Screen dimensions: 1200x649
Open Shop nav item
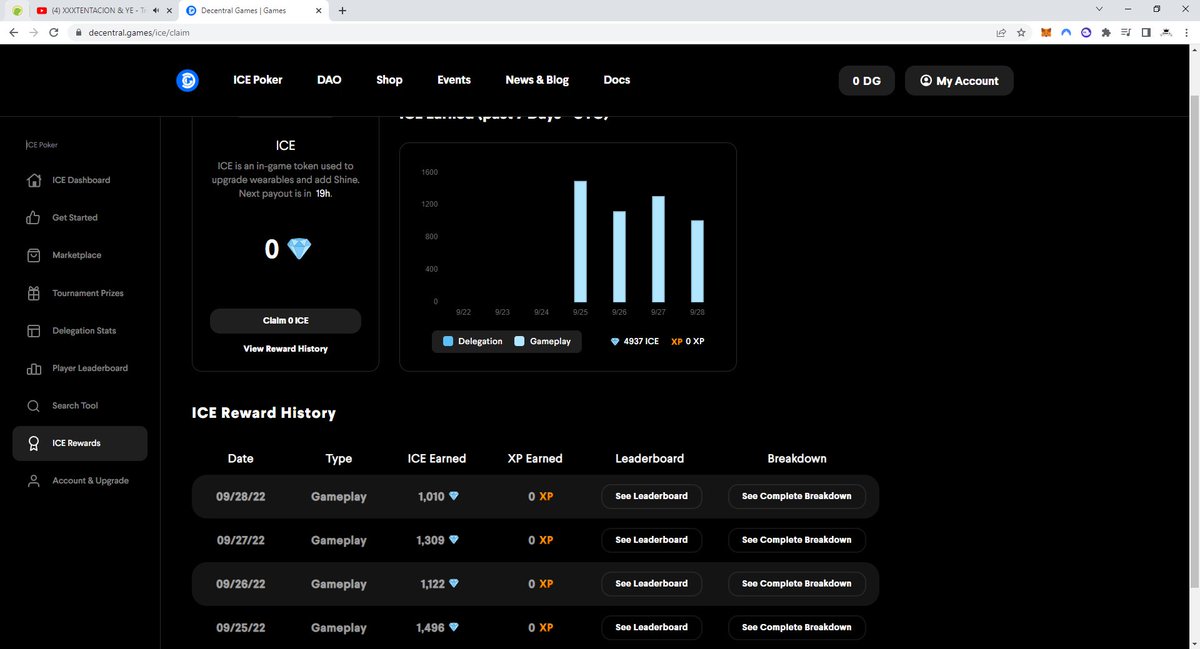click(x=389, y=80)
